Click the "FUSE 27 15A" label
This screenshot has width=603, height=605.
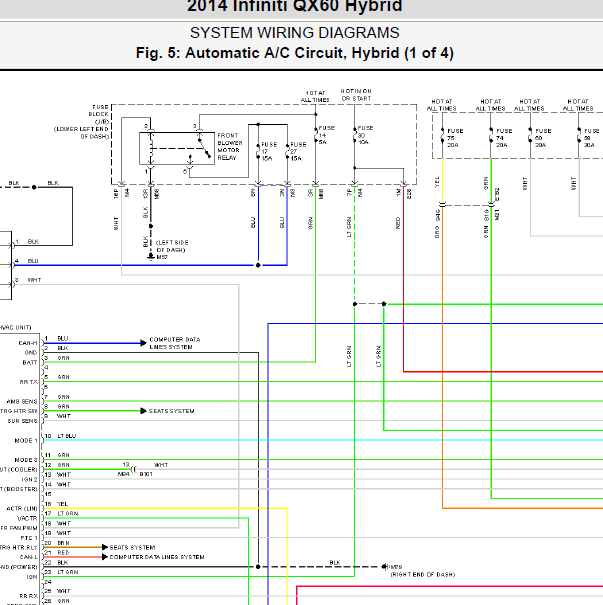click(298, 151)
